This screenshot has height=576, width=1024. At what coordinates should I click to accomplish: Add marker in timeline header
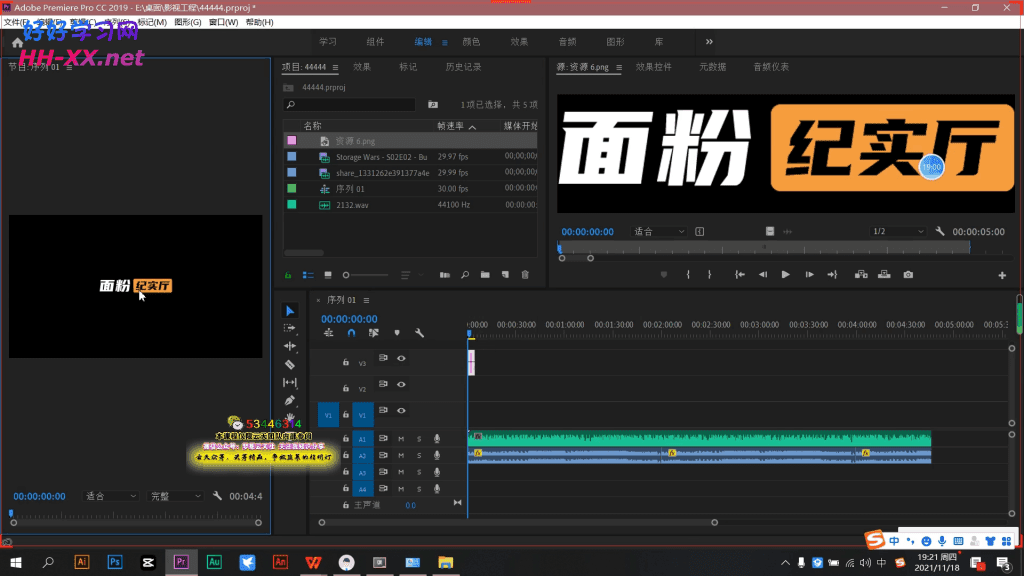[x=397, y=333]
